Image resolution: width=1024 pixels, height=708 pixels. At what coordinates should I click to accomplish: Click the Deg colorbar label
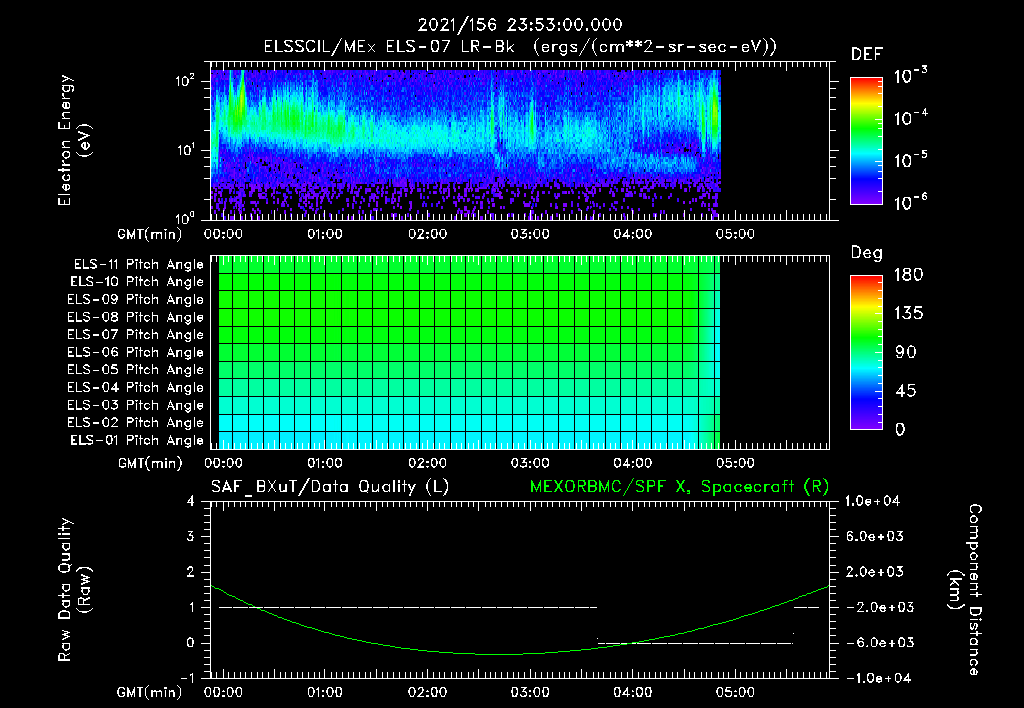[x=867, y=253]
